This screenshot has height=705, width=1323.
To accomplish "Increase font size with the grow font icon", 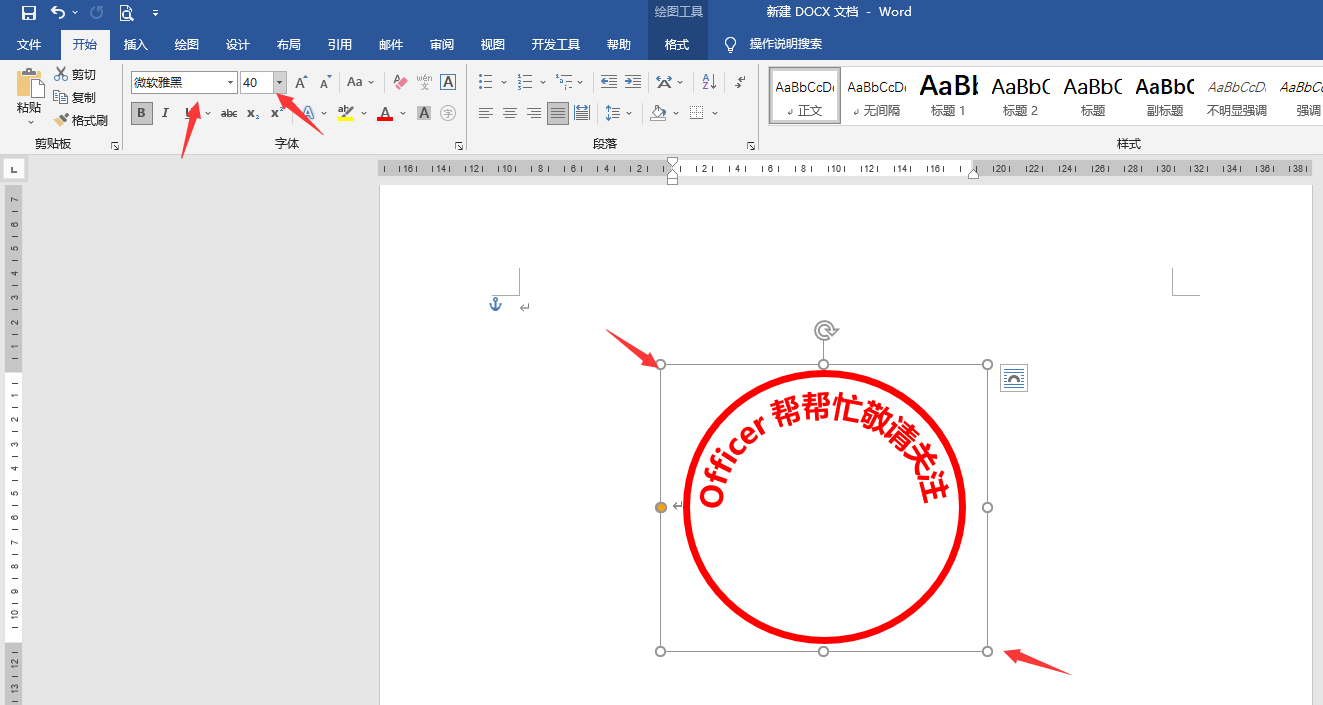I will coord(301,82).
